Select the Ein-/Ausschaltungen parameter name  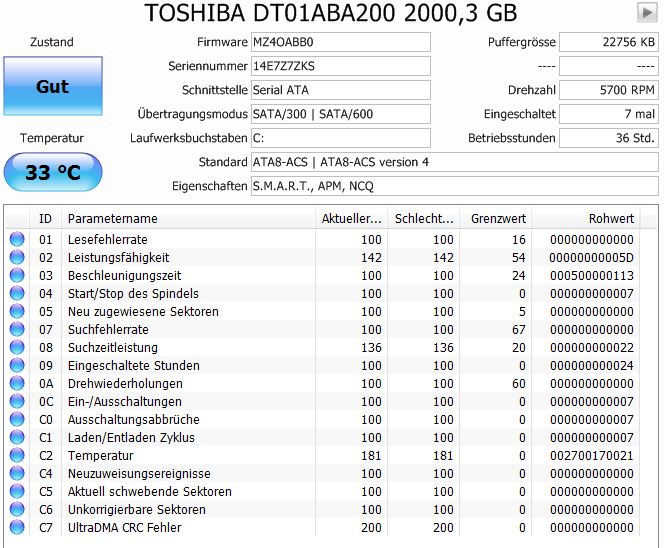[124, 401]
